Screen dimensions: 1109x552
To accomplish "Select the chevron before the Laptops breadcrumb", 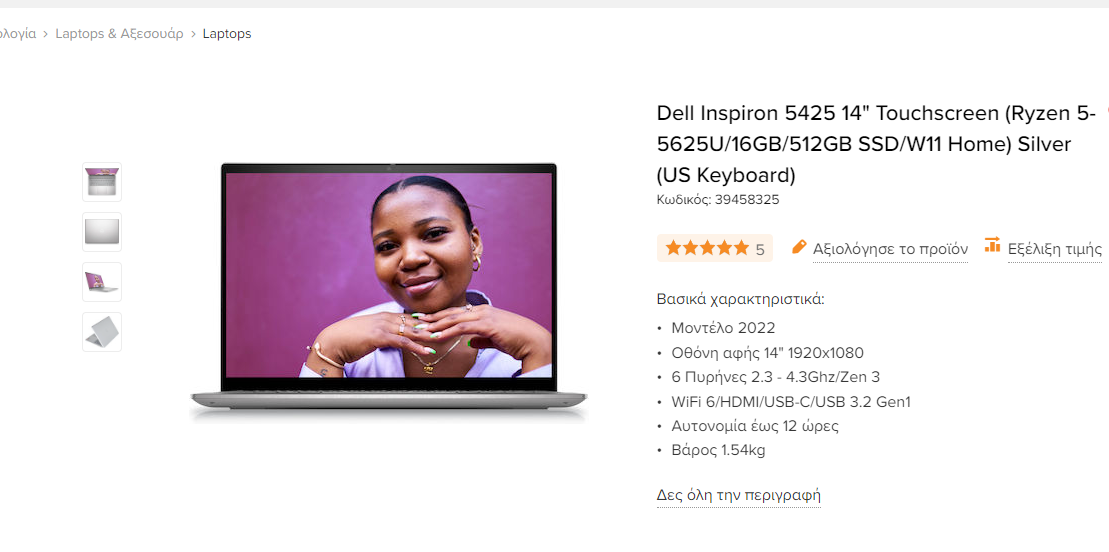I will click(x=193, y=34).
